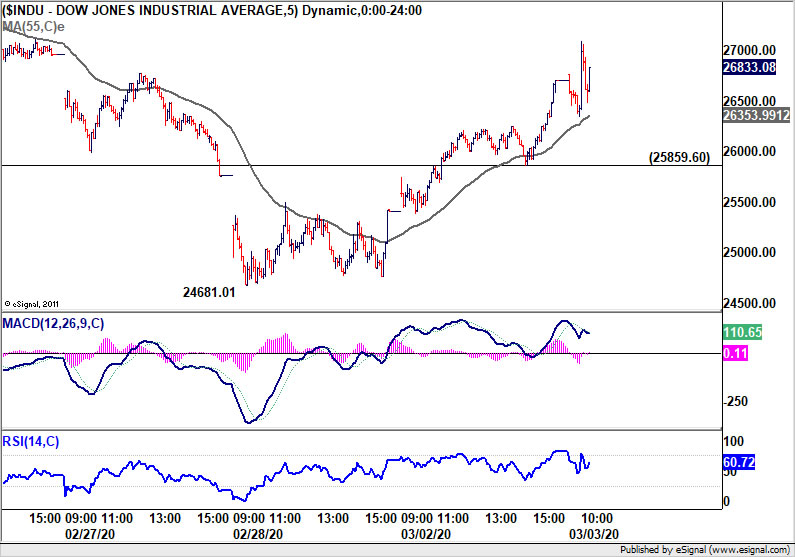Click the 03/03/20 date label
Screen dimensions: 795x557
click(x=594, y=534)
